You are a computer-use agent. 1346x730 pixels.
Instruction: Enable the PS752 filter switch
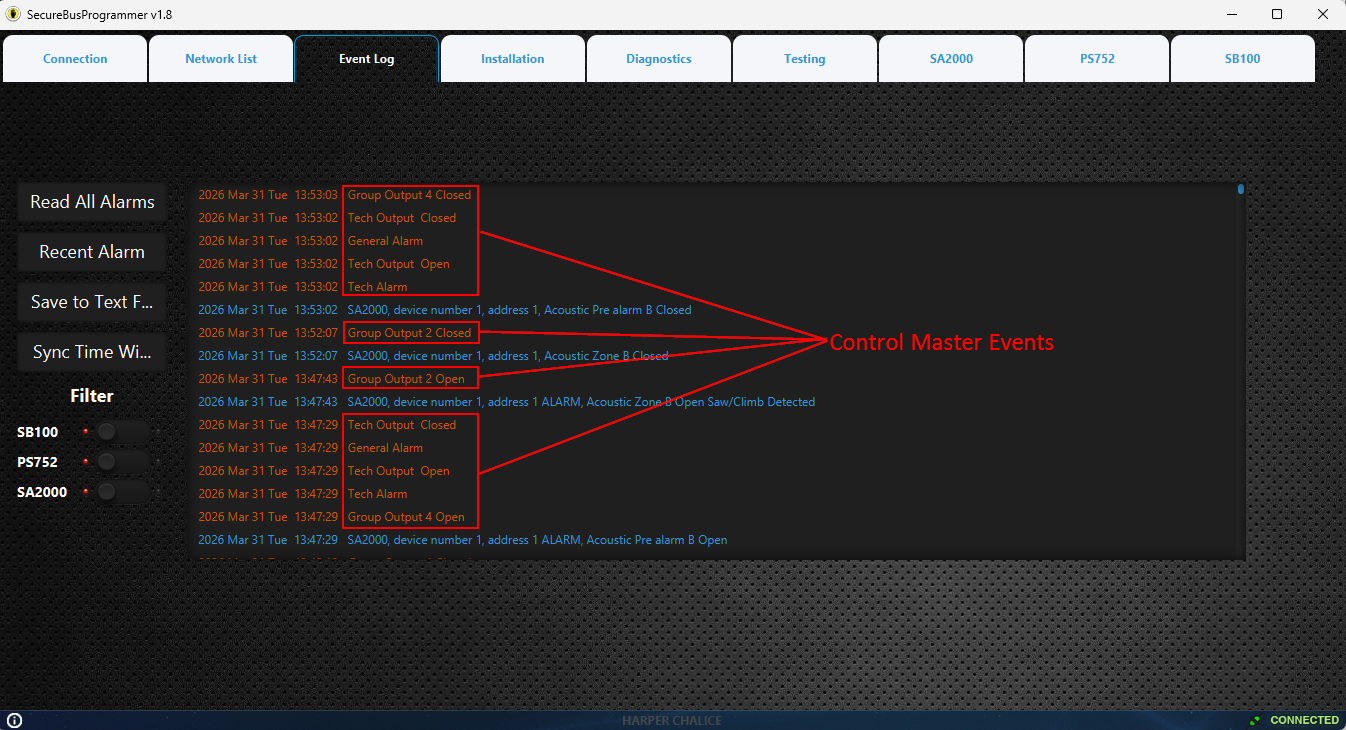118,462
